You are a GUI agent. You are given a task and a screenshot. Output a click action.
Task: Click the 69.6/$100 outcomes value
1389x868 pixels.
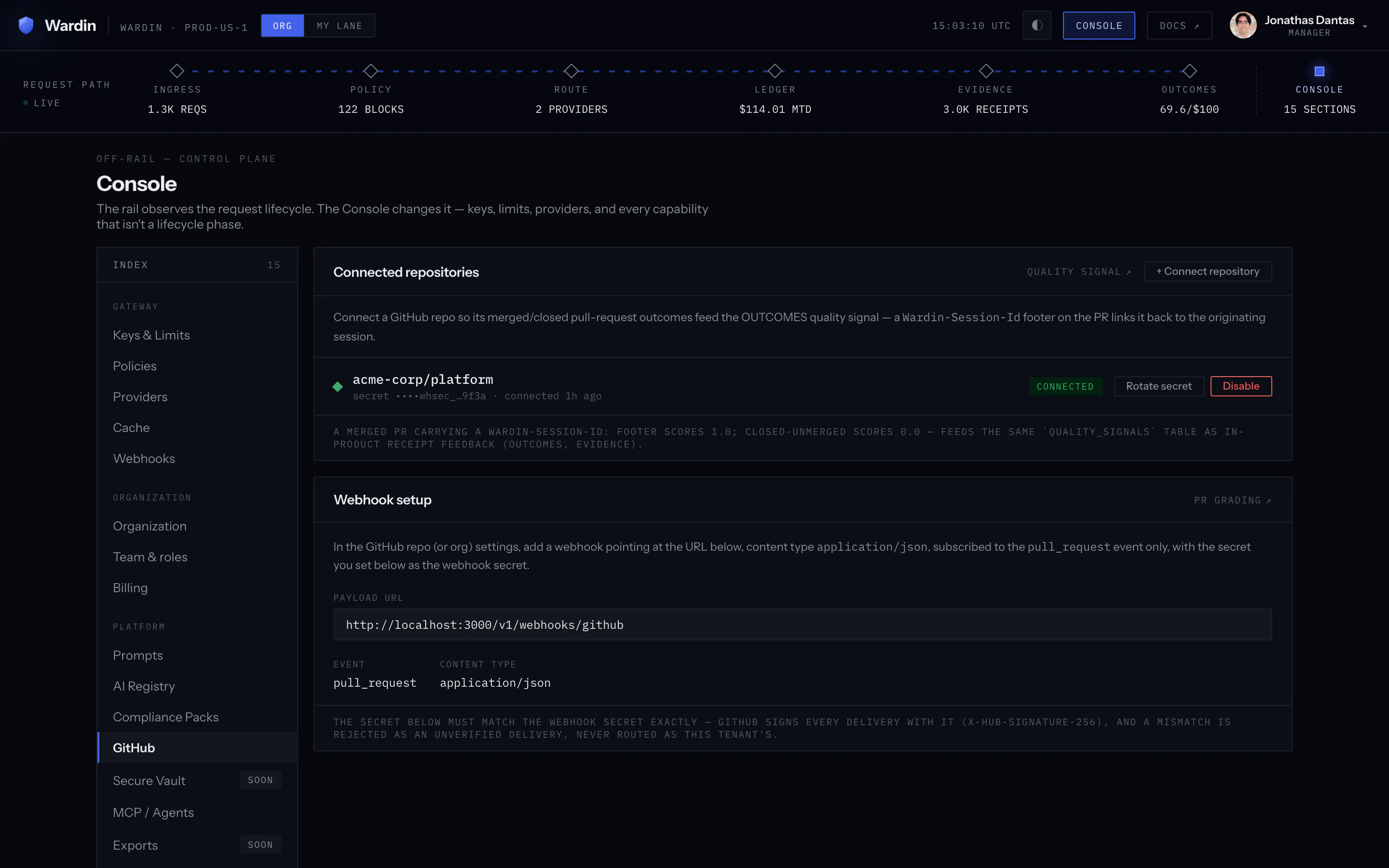click(x=1189, y=109)
